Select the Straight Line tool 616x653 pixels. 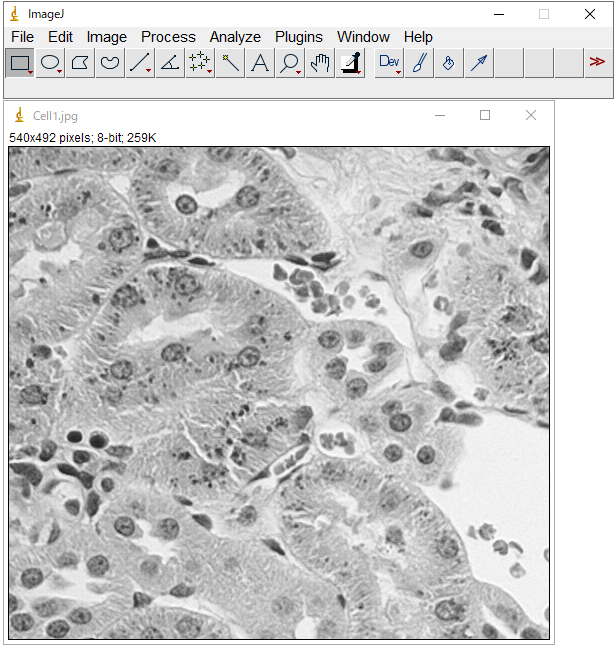(140, 64)
